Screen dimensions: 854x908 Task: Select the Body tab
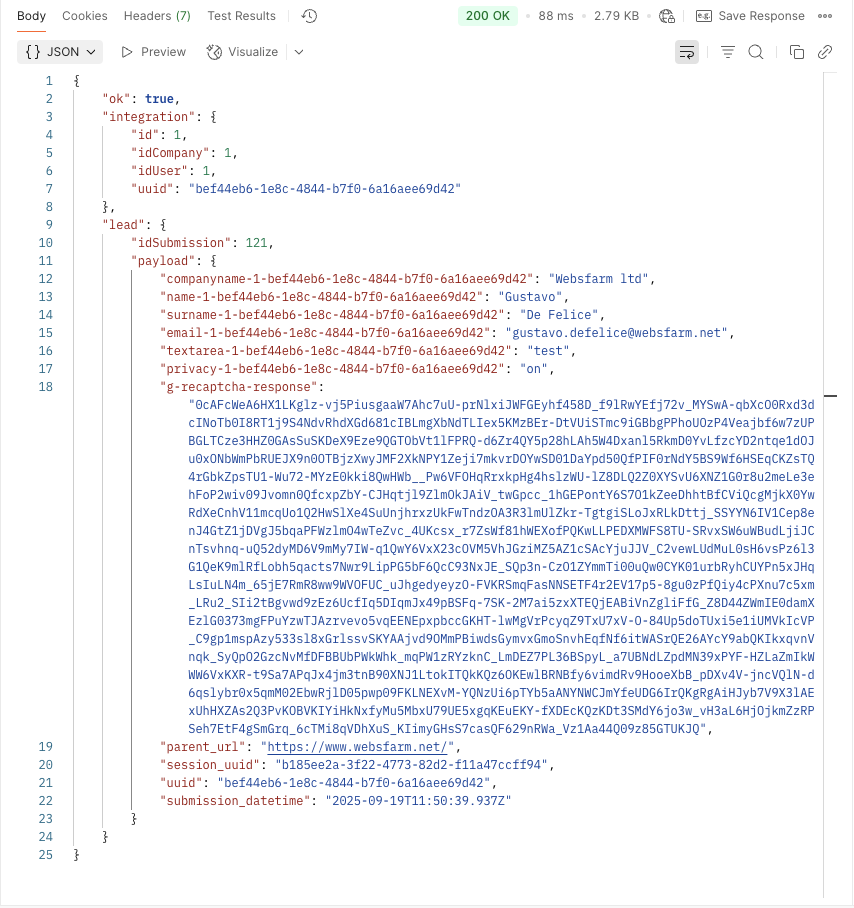(x=31, y=16)
